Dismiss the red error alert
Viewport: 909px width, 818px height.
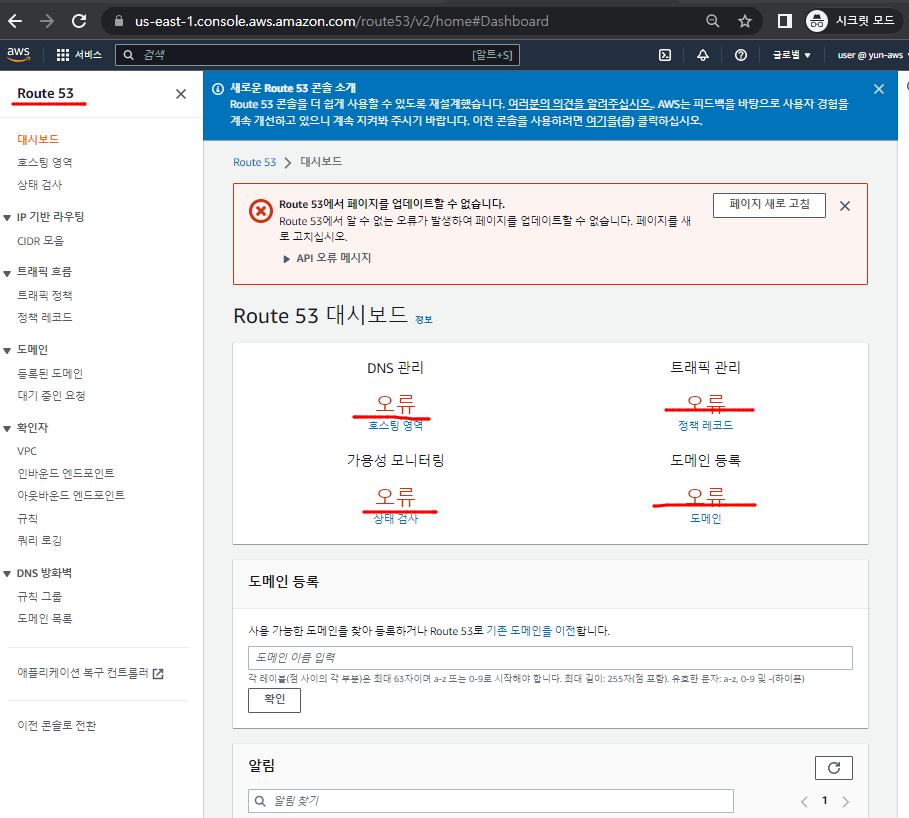(x=845, y=206)
